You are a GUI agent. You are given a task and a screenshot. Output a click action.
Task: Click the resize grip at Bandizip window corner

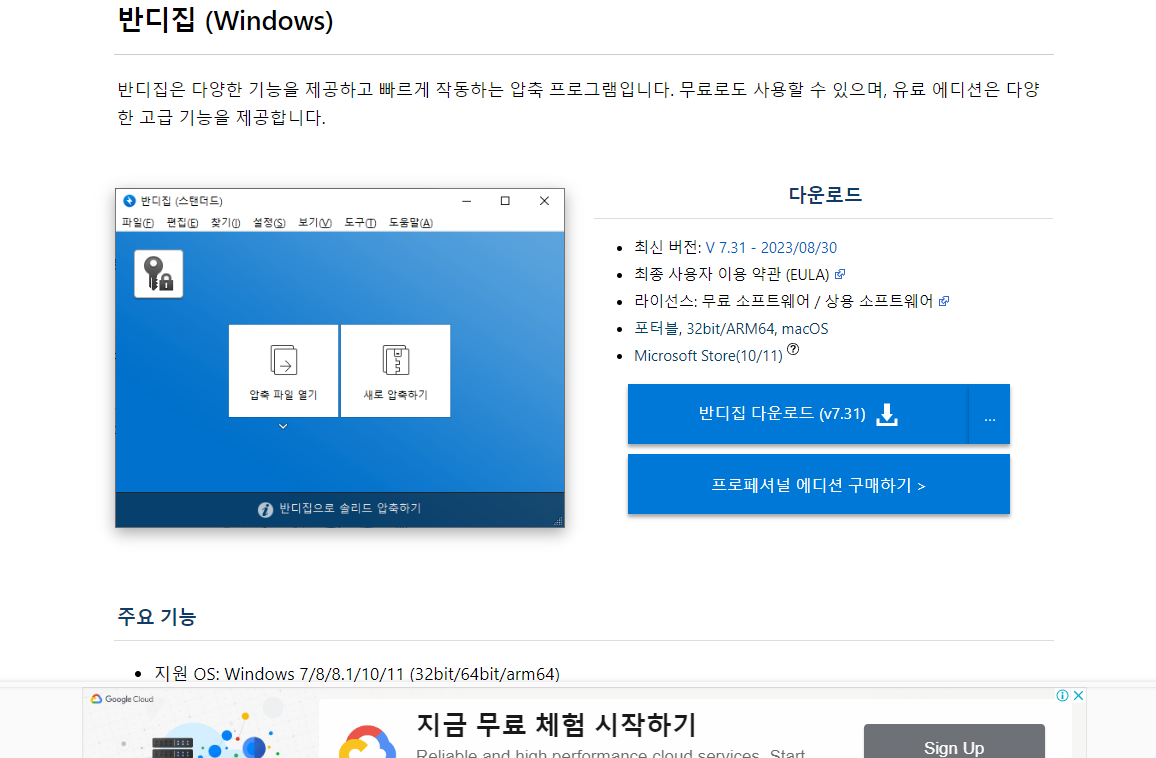click(x=558, y=521)
